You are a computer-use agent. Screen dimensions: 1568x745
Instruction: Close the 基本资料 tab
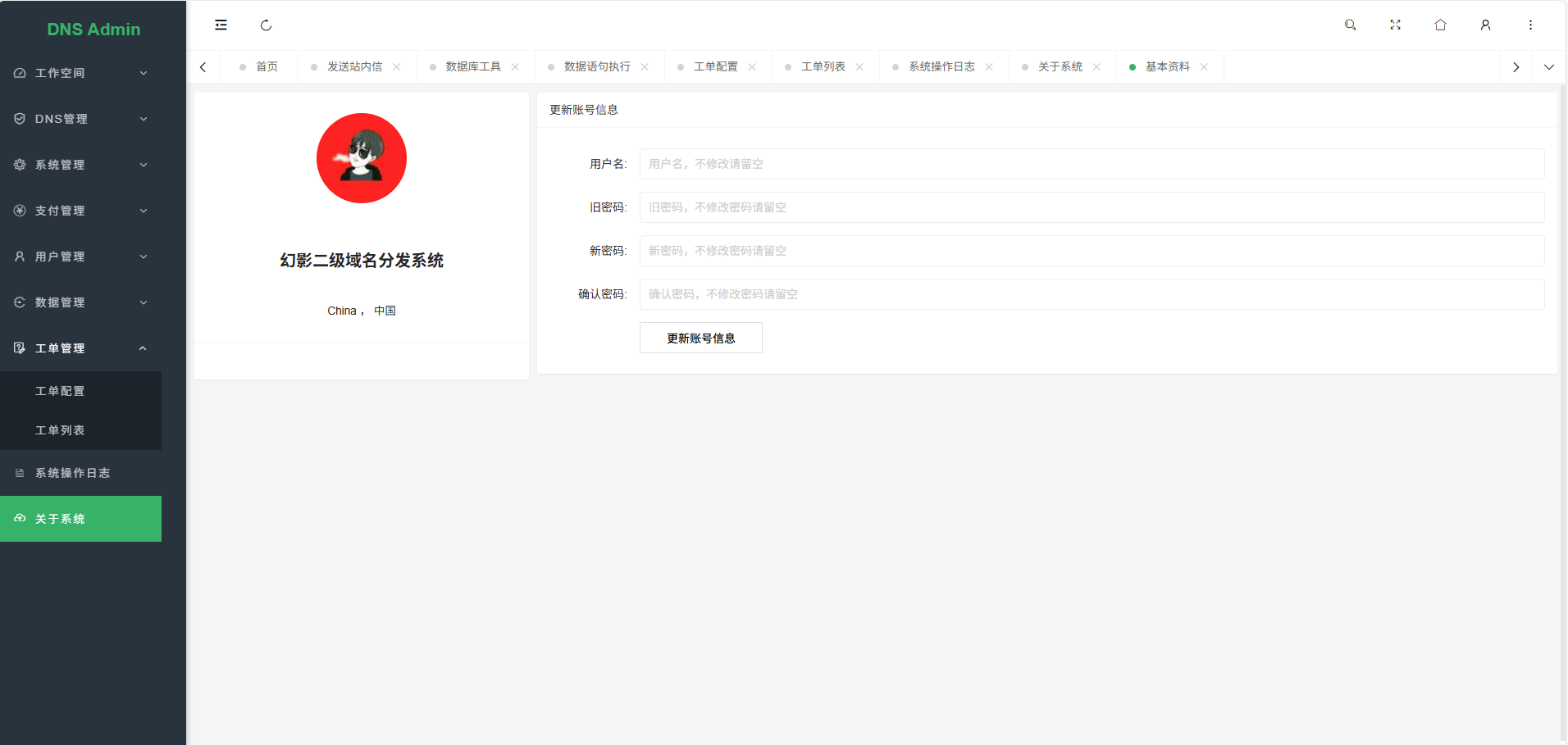1204,66
